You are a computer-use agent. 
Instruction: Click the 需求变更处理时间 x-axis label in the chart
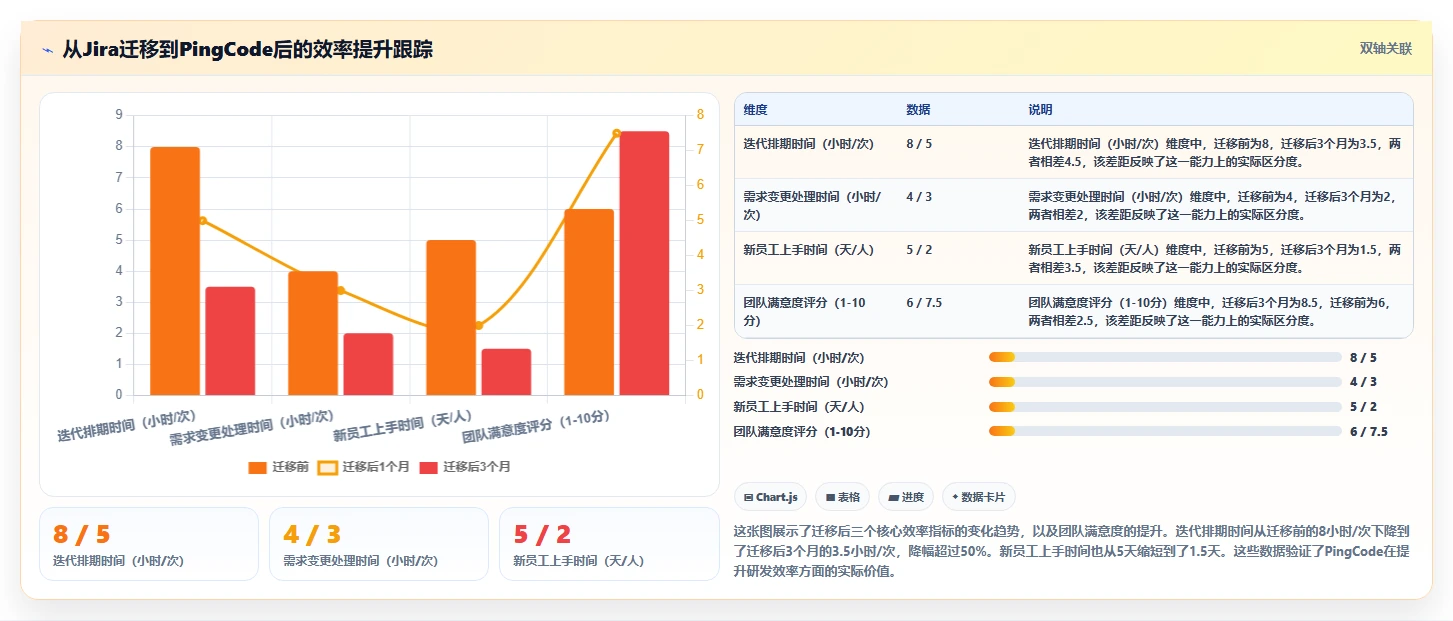tap(252, 427)
